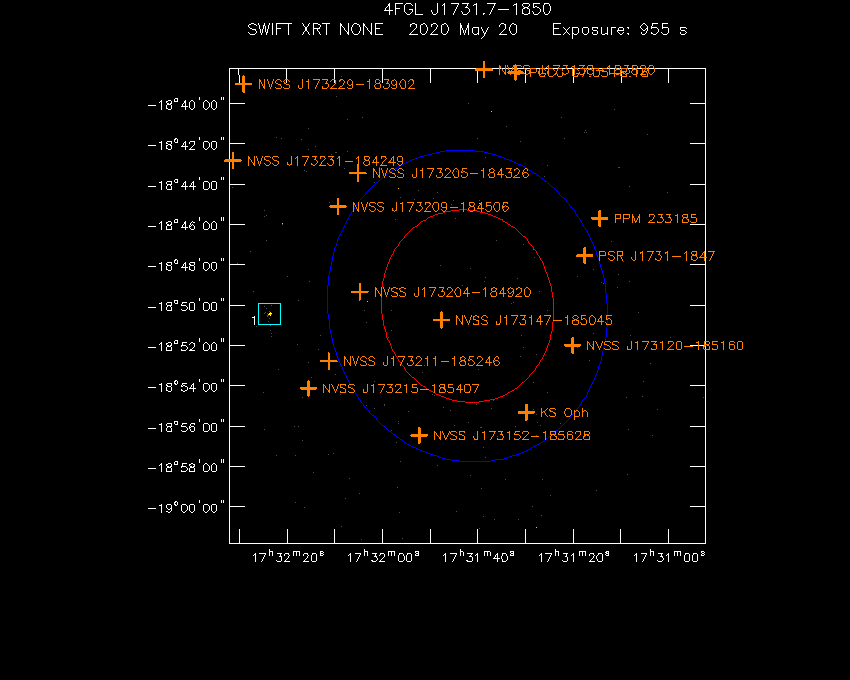Select the cross marker for NVSS J173211-185246
Image resolution: width=850 pixels, height=680 pixels.
329,361
